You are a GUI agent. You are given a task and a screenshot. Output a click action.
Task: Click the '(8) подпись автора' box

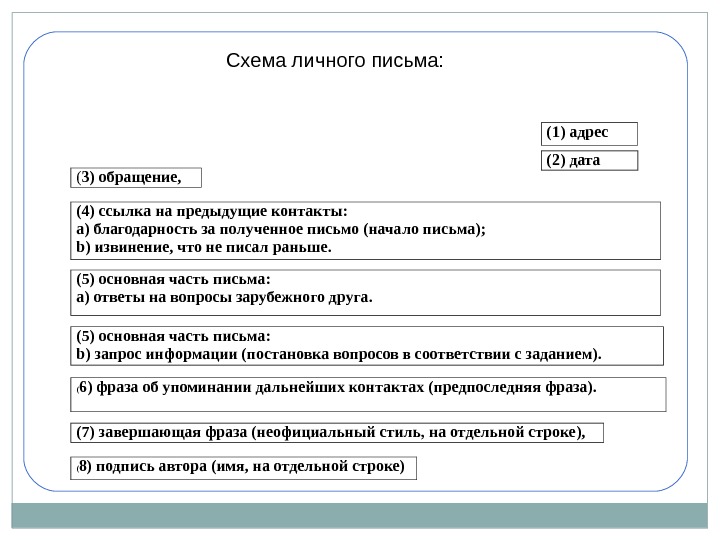pyautogui.click(x=243, y=468)
